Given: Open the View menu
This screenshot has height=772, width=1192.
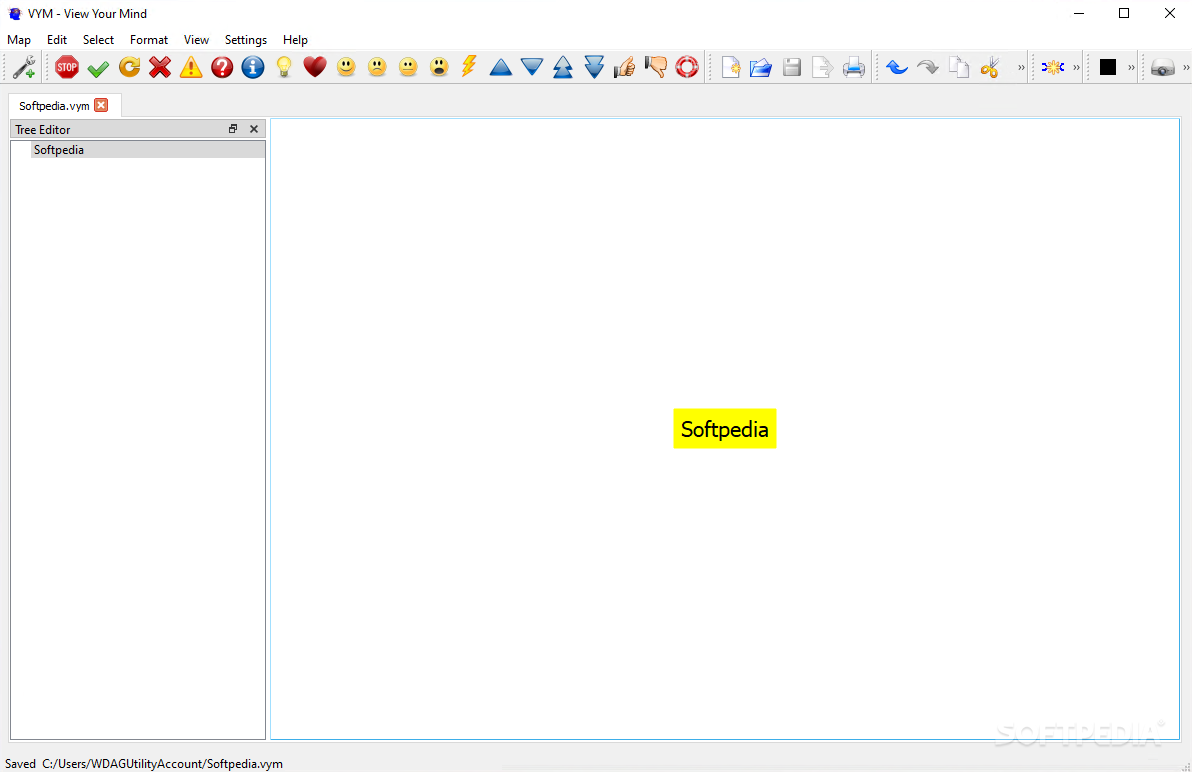Looking at the screenshot, I should pyautogui.click(x=196, y=40).
